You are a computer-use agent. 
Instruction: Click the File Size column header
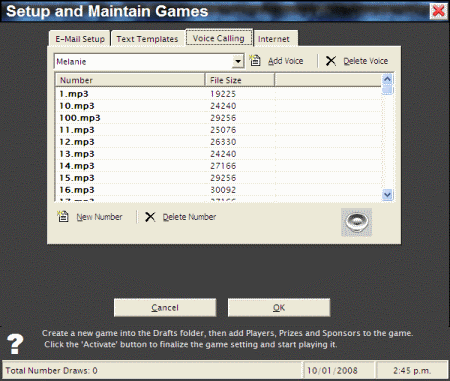click(x=240, y=80)
